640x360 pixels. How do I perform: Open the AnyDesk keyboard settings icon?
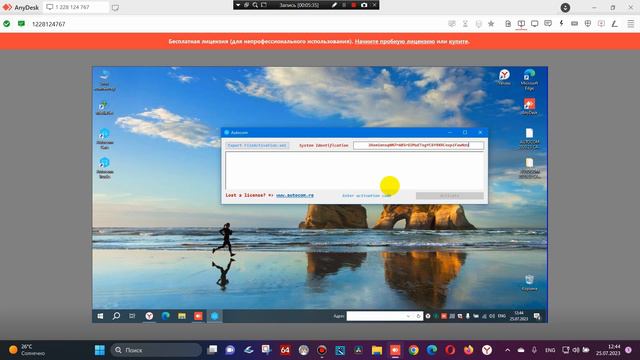[x=574, y=24]
